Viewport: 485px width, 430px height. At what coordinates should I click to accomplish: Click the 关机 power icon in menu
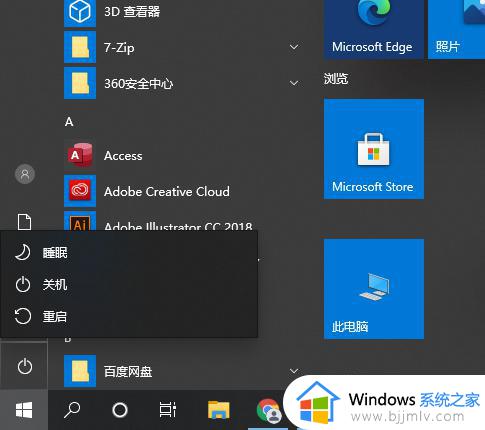(23, 284)
